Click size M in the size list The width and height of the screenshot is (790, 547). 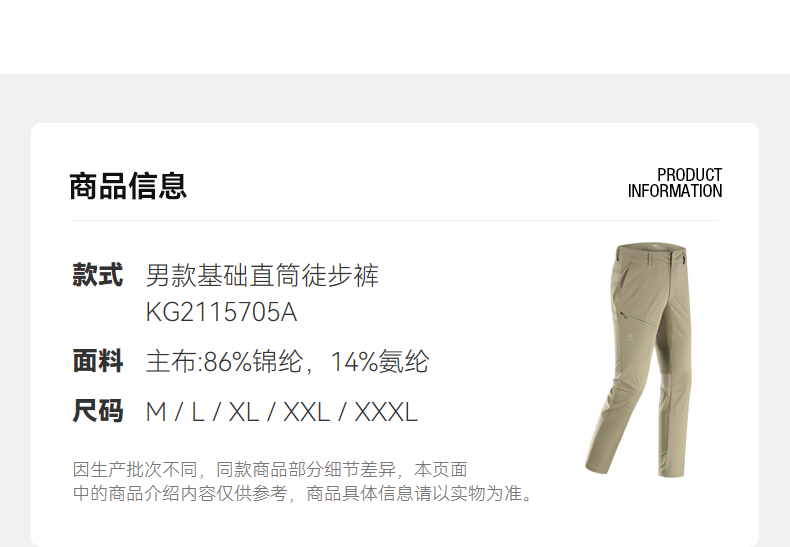[x=156, y=412]
